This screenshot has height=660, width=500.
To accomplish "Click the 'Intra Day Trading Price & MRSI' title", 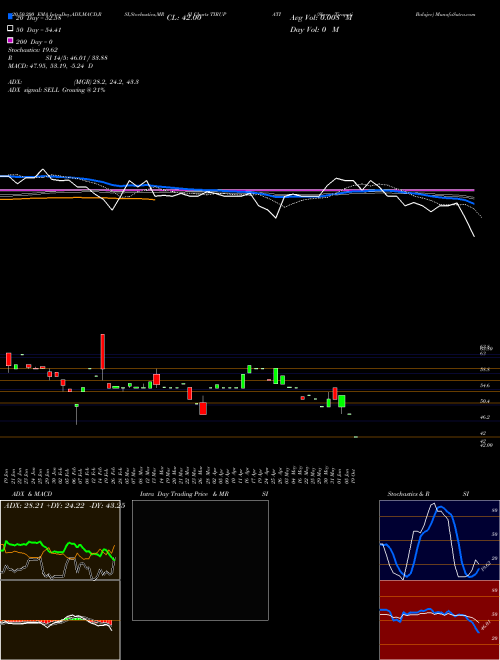I will [x=204, y=494].
